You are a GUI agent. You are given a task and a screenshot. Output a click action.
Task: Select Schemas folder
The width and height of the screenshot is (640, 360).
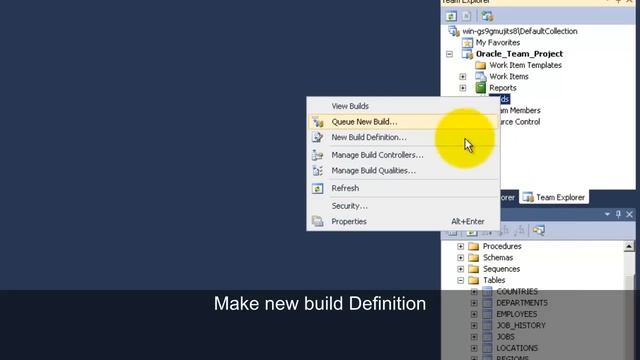(498, 258)
